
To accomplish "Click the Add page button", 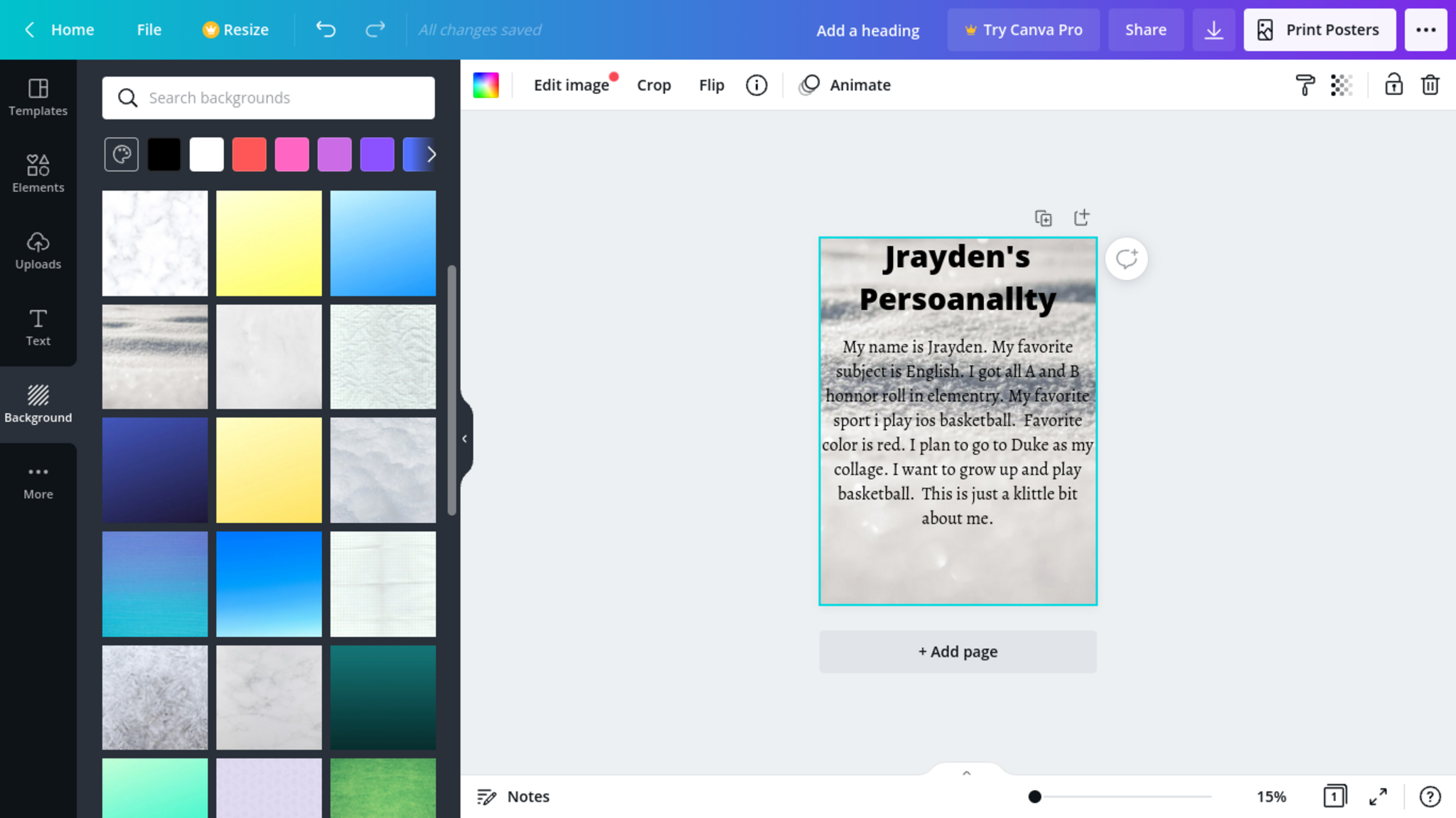I will tap(958, 652).
